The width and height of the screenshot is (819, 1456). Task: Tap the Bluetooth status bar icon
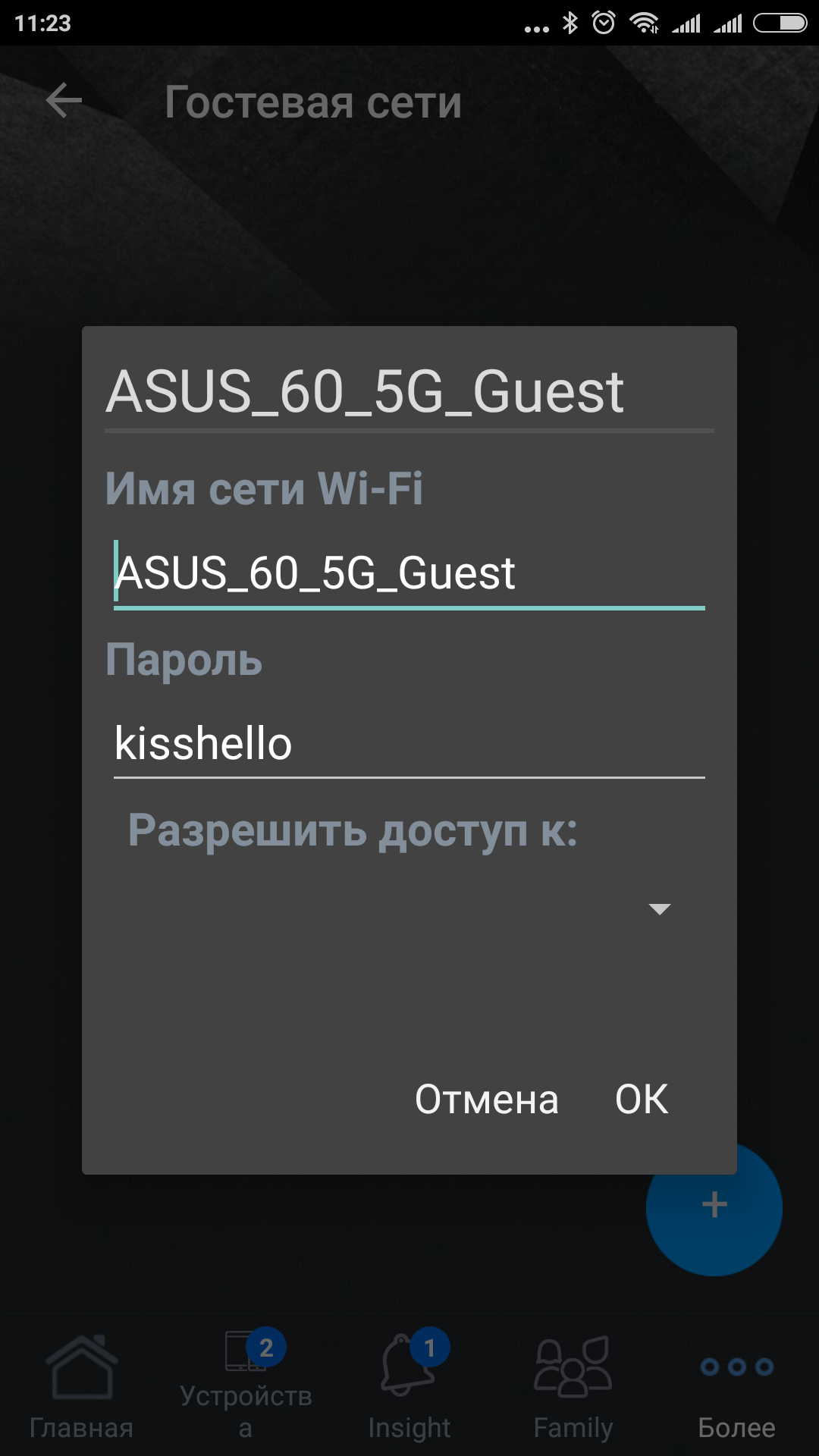[570, 24]
